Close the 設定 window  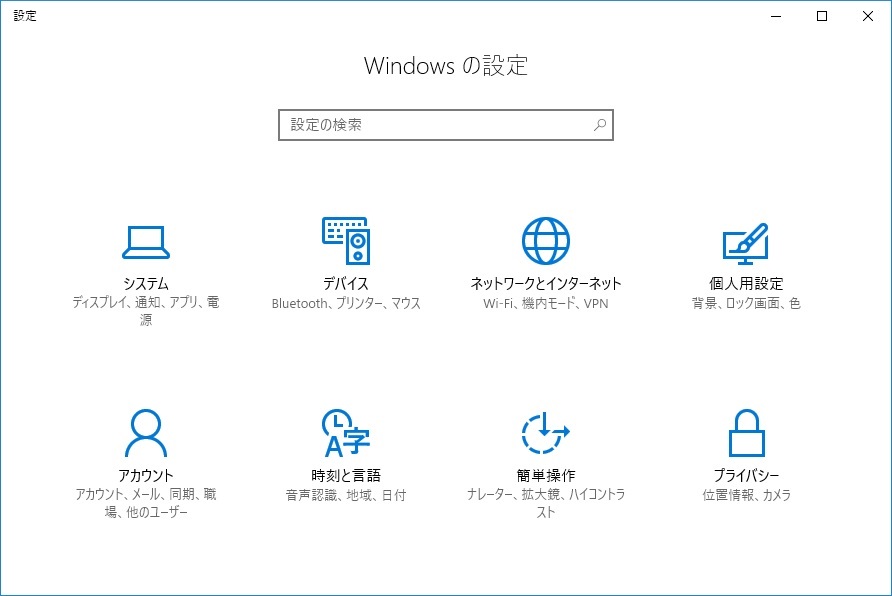click(x=868, y=16)
